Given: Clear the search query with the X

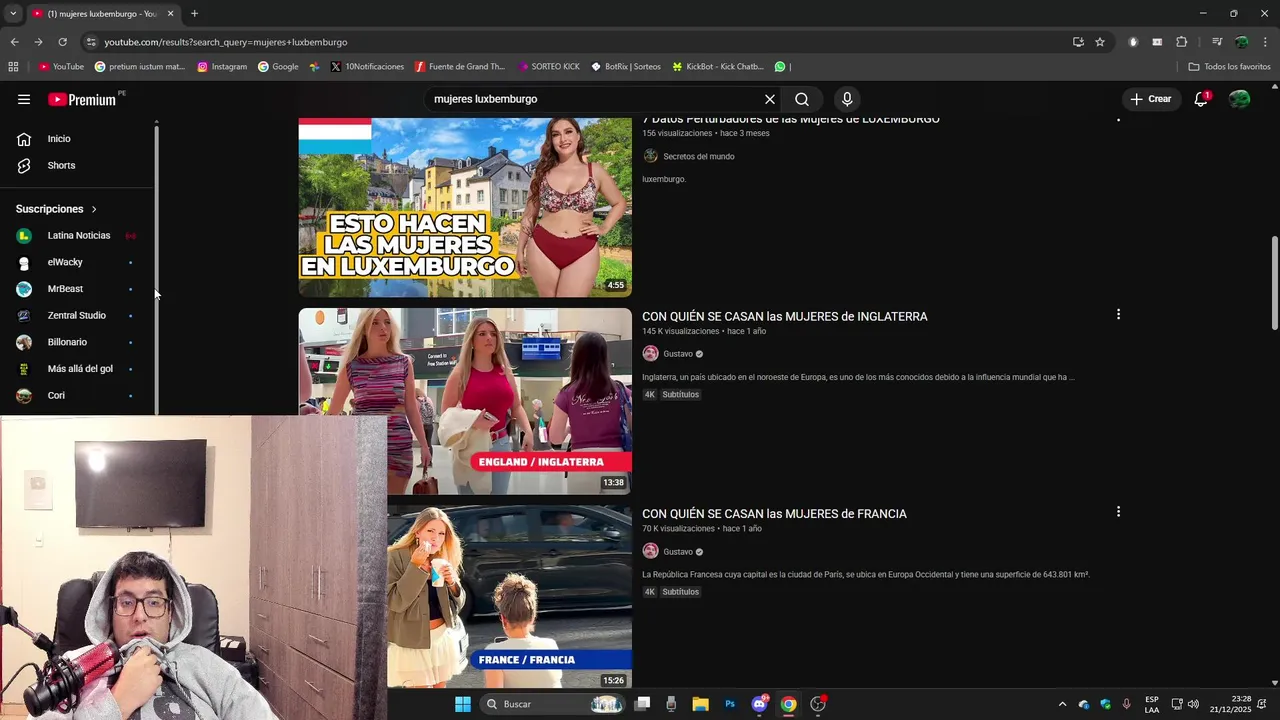Looking at the screenshot, I should click(x=770, y=99).
